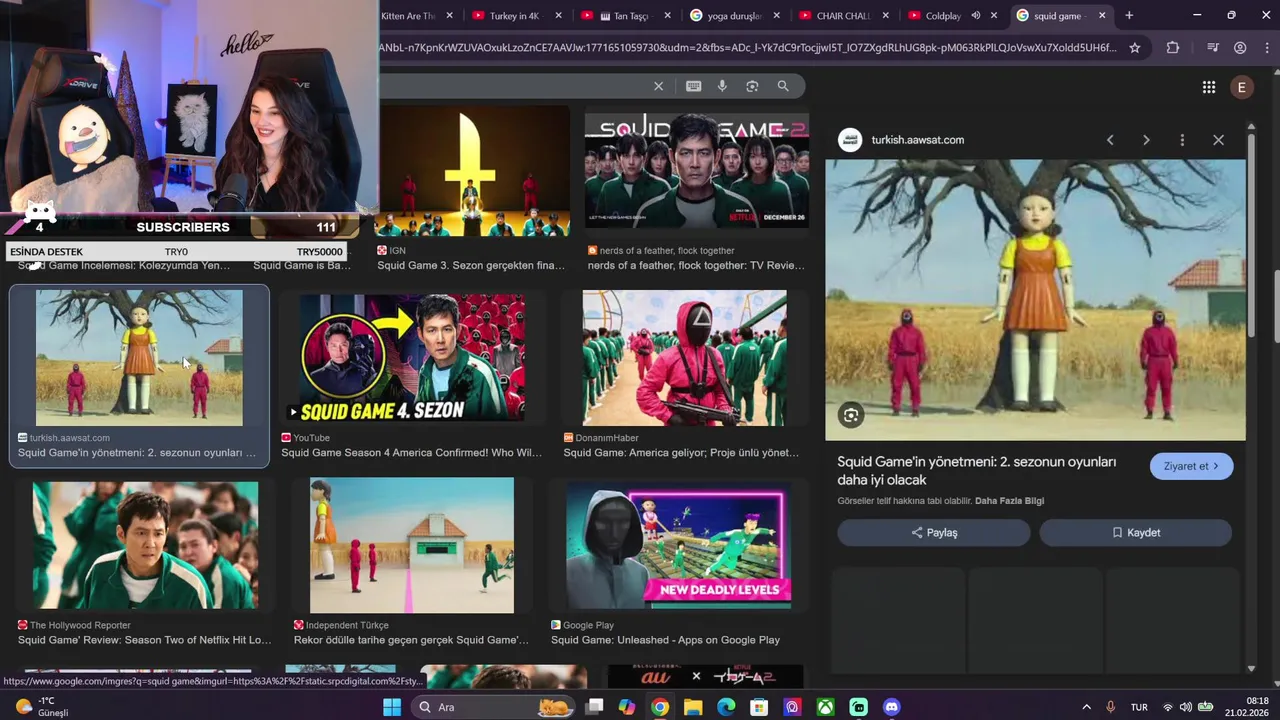The width and height of the screenshot is (1280, 720).
Task: Clear the Google search box text
Action: 658,86
